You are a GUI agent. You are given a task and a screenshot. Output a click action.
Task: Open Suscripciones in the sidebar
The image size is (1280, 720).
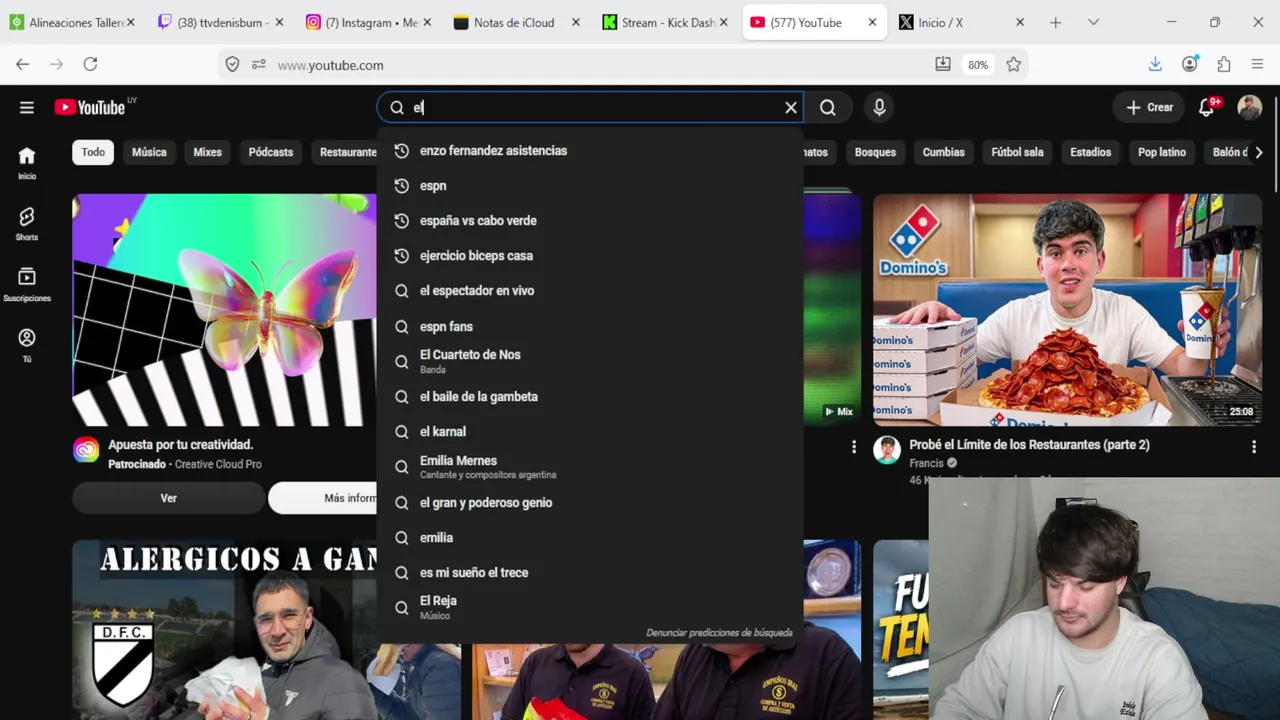pyautogui.click(x=27, y=285)
